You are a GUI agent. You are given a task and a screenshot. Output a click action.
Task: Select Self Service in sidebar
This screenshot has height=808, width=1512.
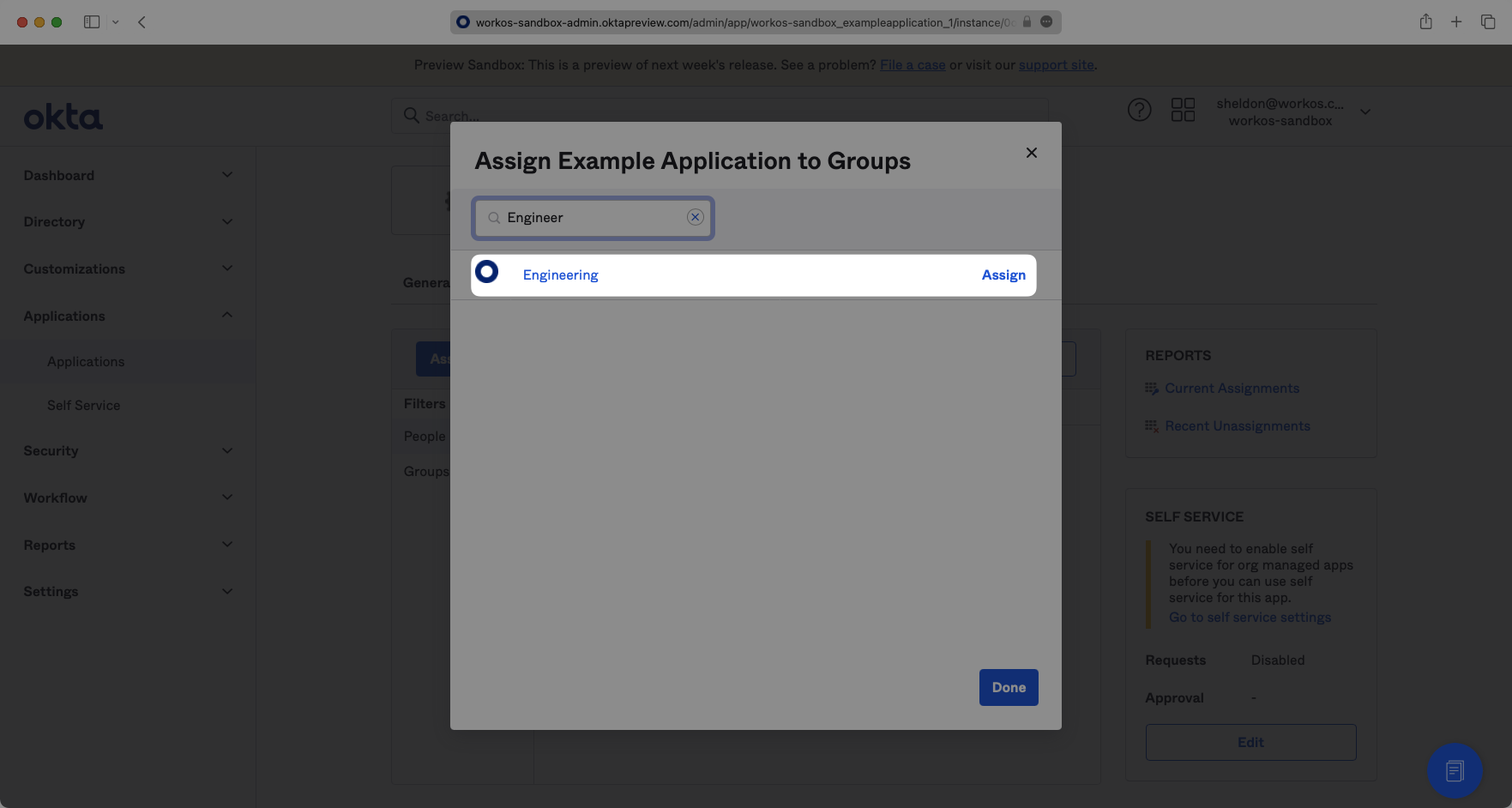(84, 405)
